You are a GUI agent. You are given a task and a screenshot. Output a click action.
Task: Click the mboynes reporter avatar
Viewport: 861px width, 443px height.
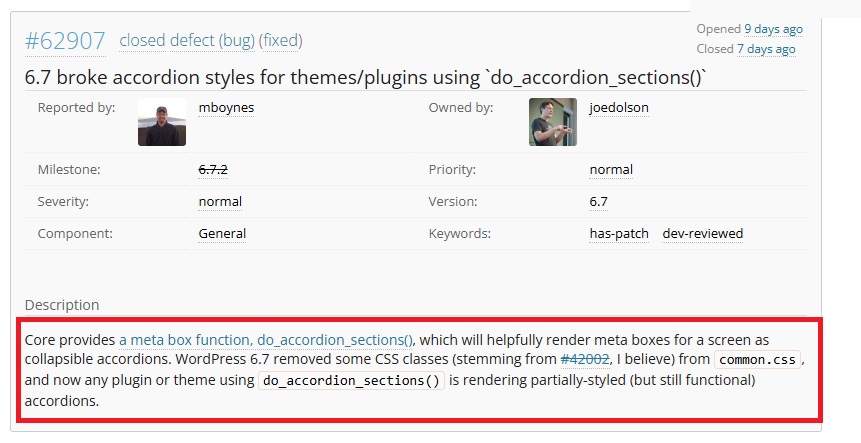coord(162,122)
